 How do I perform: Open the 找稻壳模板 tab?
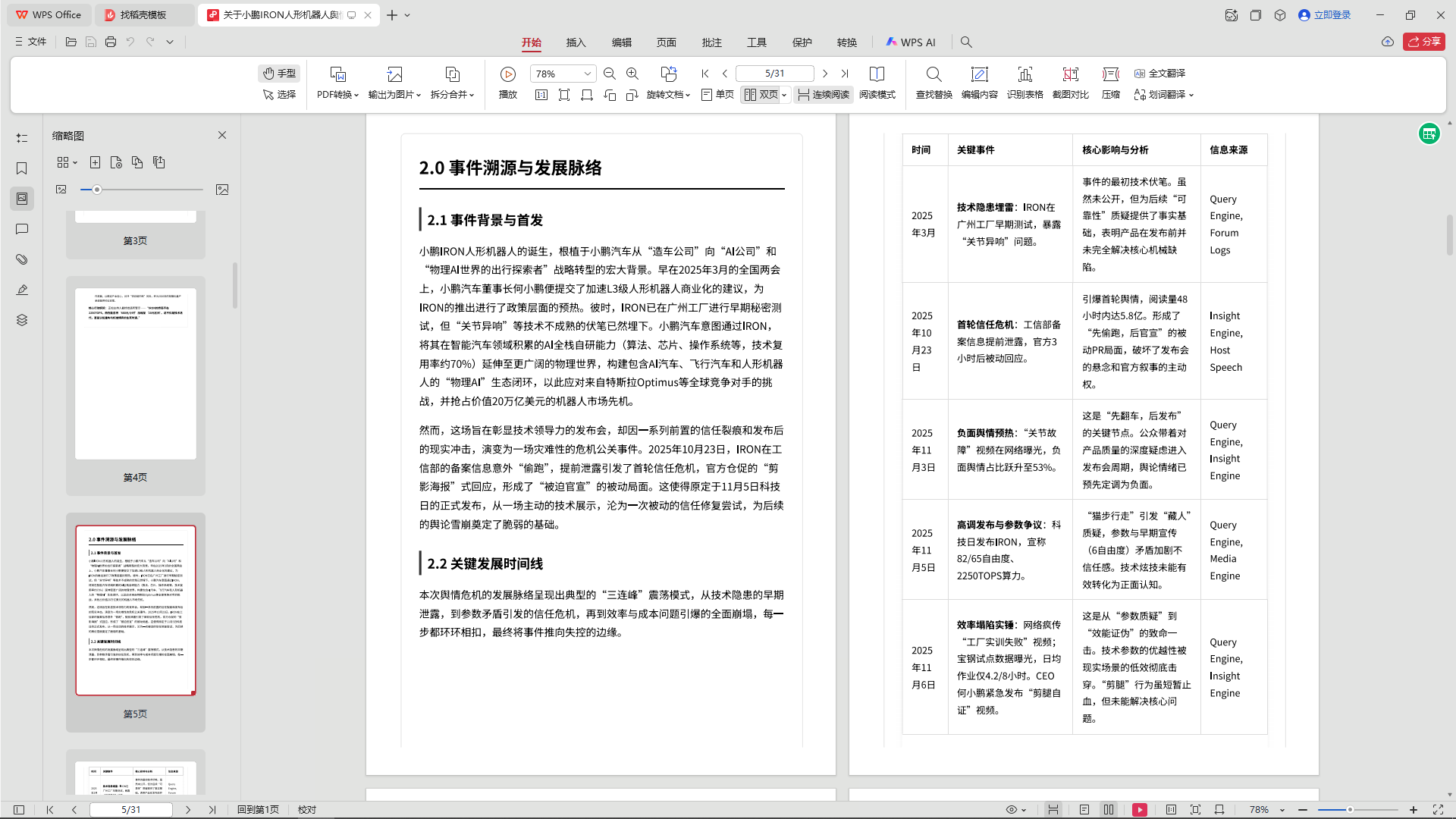(x=144, y=15)
